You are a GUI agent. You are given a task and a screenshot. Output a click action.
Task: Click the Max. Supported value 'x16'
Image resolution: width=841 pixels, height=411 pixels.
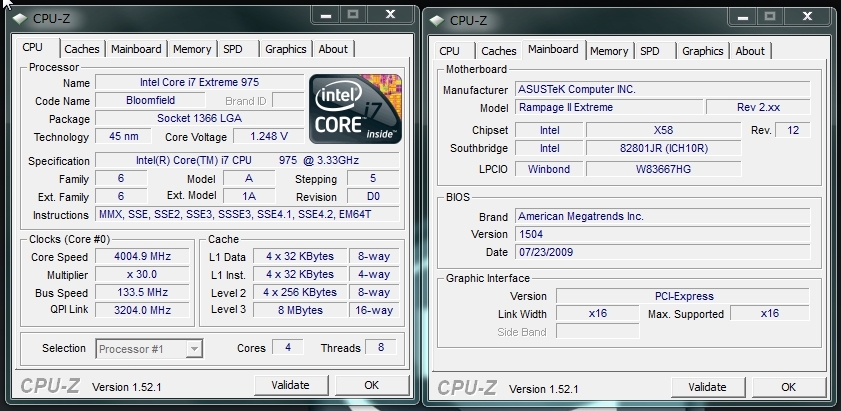click(x=770, y=313)
